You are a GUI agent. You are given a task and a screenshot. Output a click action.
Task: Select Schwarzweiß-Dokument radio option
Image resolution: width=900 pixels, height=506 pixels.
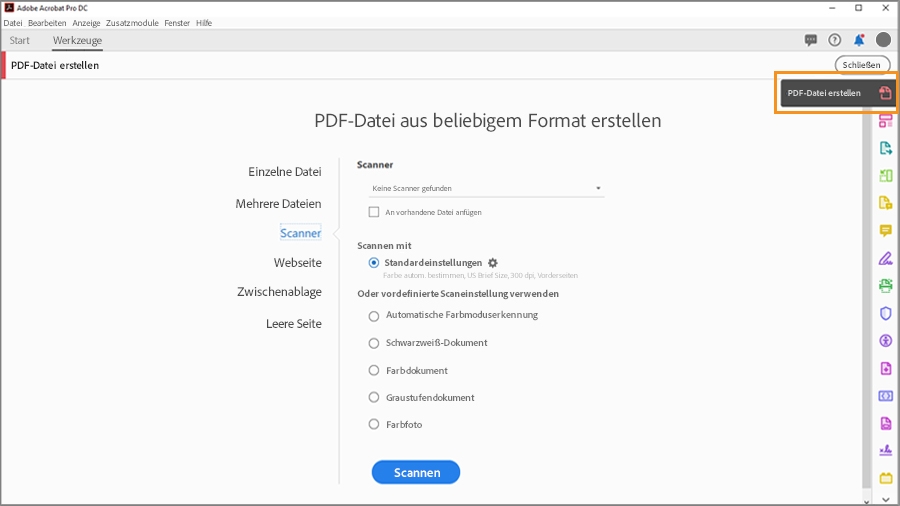point(374,343)
